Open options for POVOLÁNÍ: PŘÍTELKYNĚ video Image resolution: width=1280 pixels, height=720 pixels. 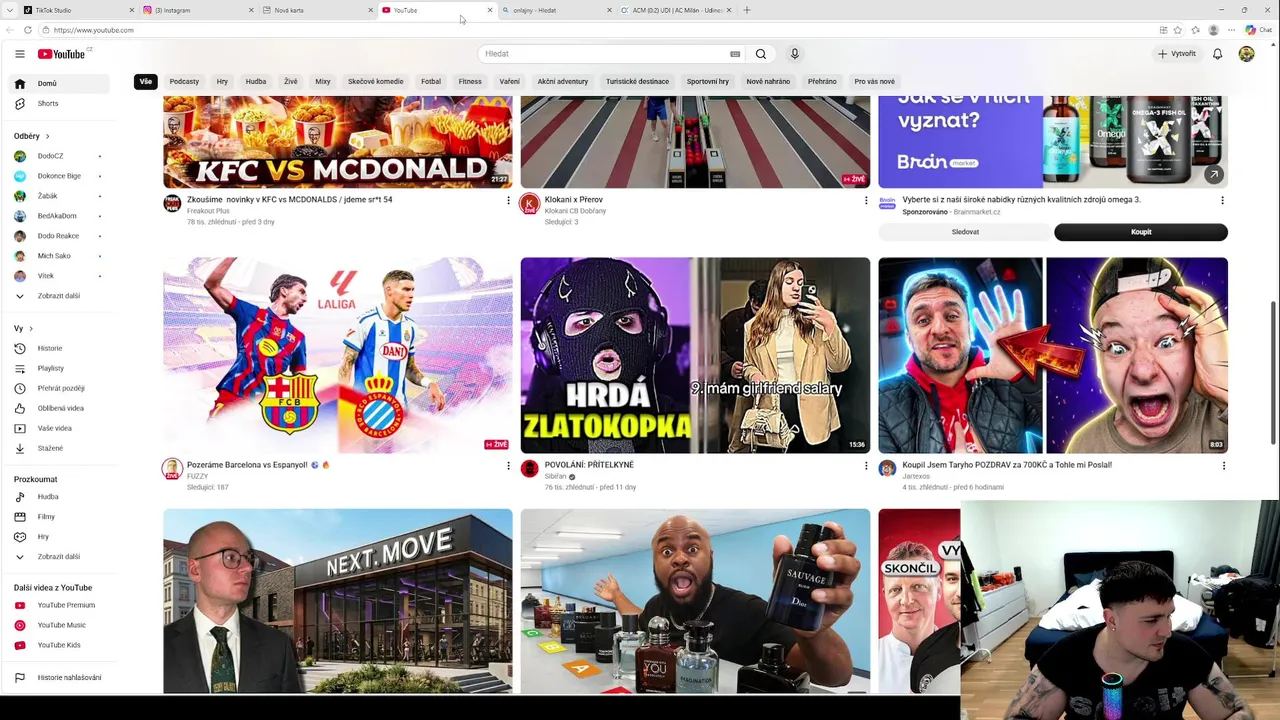tap(866, 466)
